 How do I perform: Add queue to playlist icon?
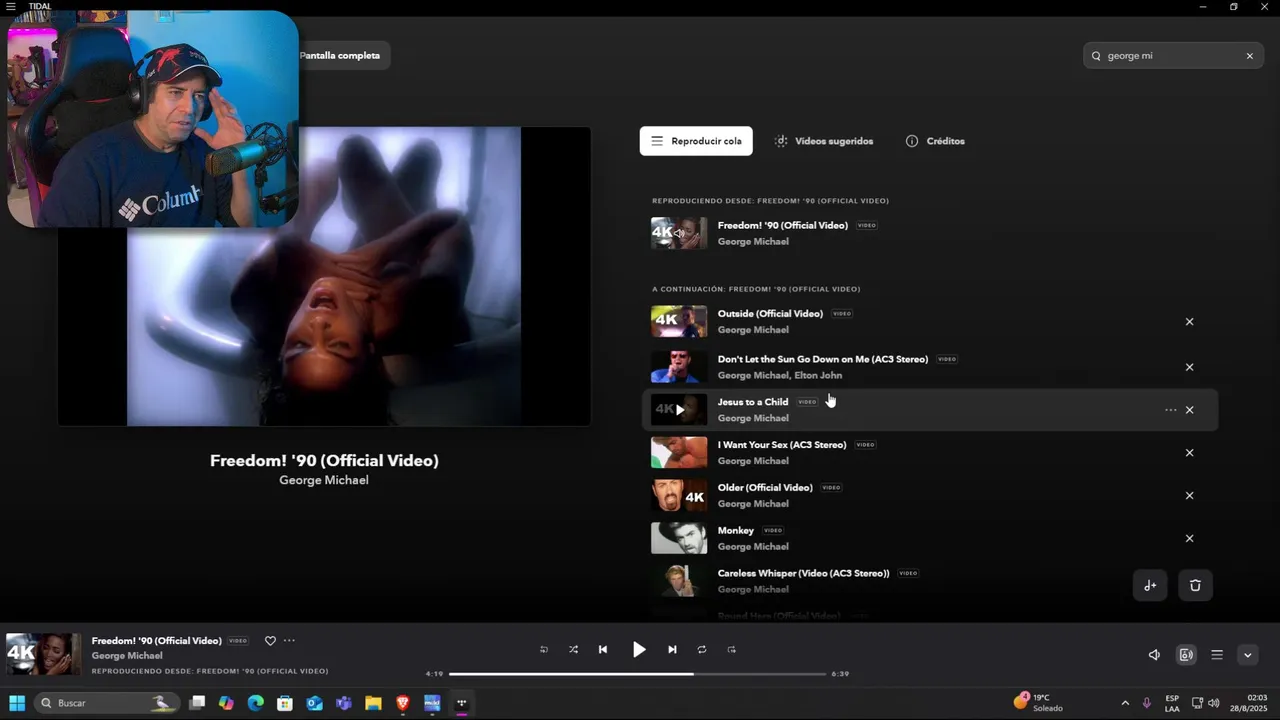pyautogui.click(x=1150, y=586)
